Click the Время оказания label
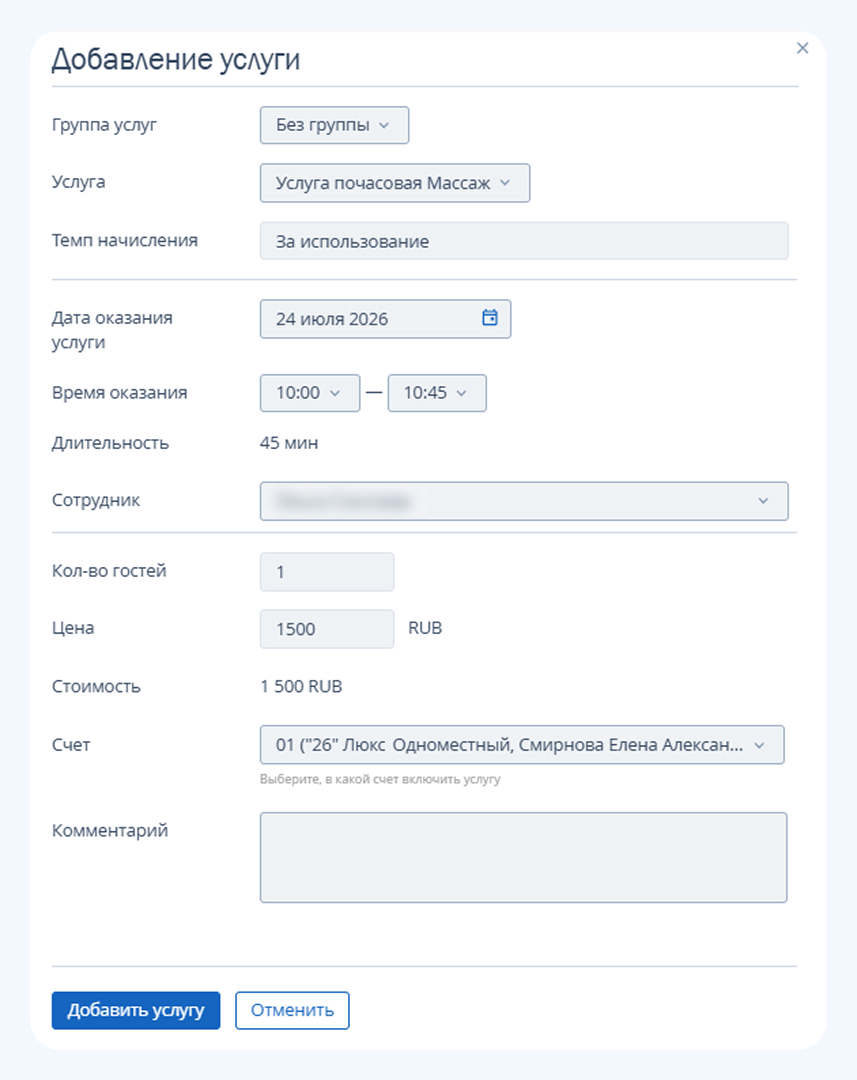Image resolution: width=857 pixels, height=1080 pixels. pyautogui.click(x=120, y=393)
